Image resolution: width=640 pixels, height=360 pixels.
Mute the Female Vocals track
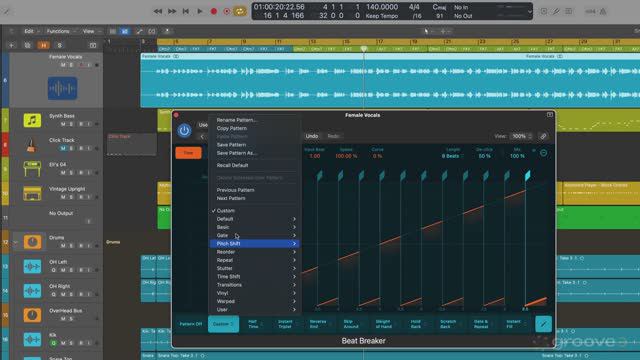[x=63, y=65]
